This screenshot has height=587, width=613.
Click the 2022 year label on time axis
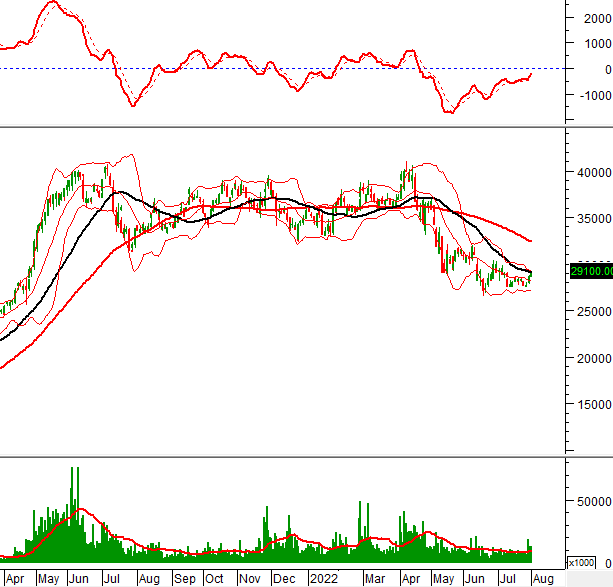324,579
